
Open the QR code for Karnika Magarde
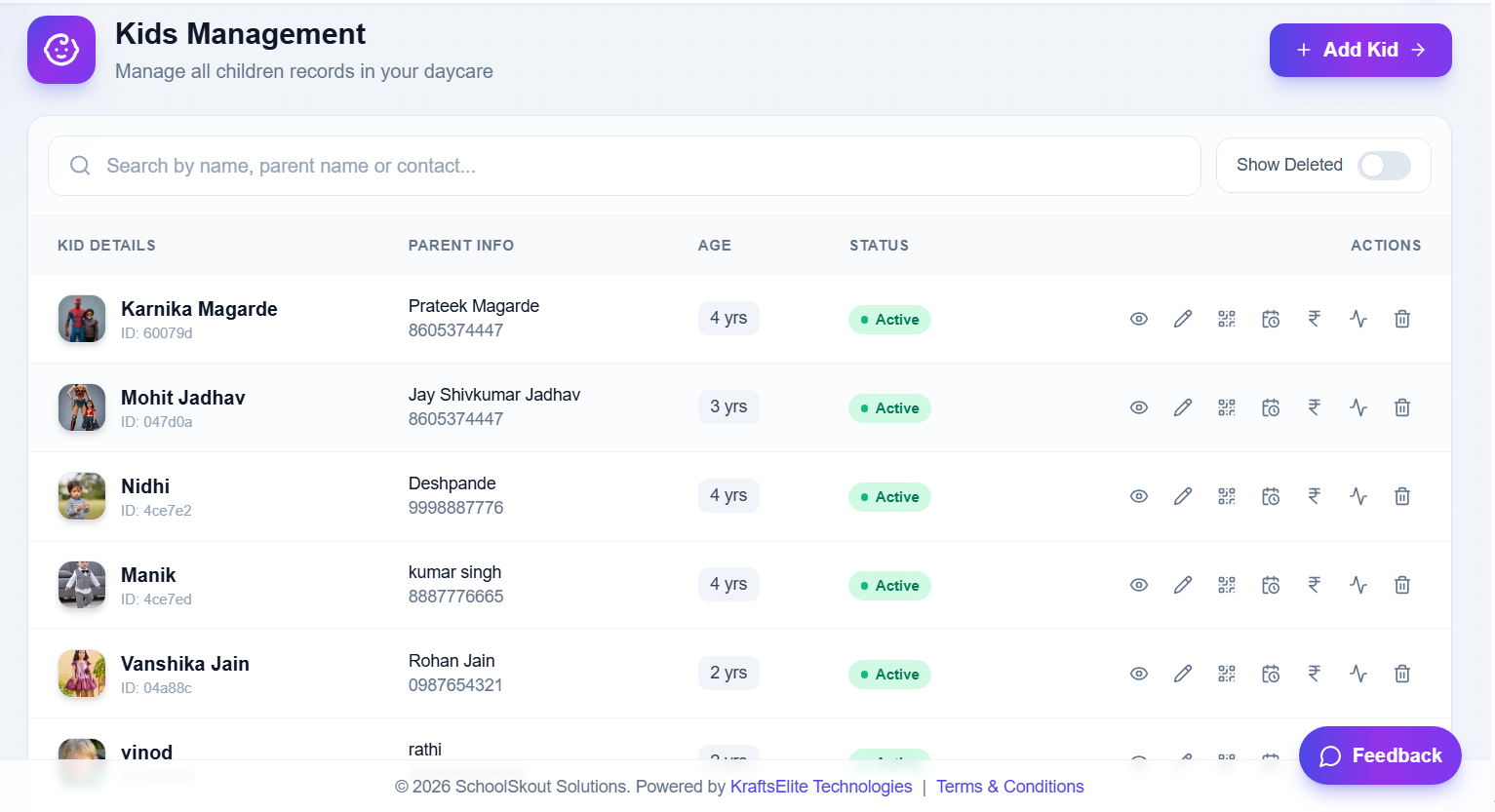coord(1227,318)
